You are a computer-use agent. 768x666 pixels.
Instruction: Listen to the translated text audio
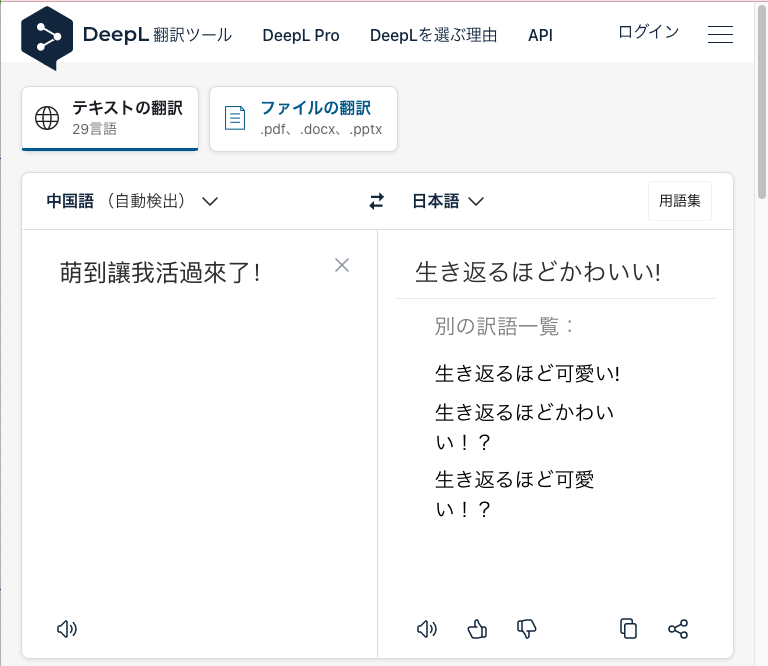click(427, 629)
